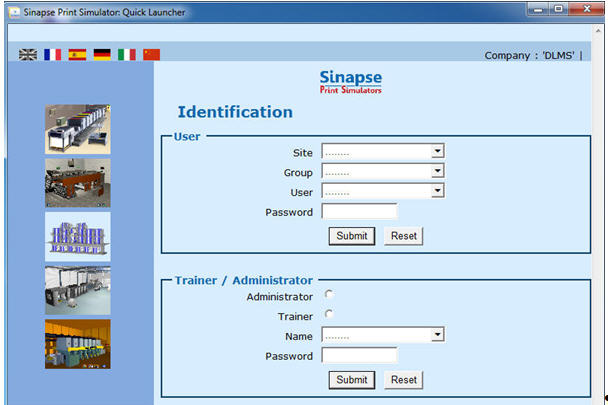Screen dimensions: 608x405
Task: Click the Sinapse Print Simulators logo
Action: click(x=351, y=82)
